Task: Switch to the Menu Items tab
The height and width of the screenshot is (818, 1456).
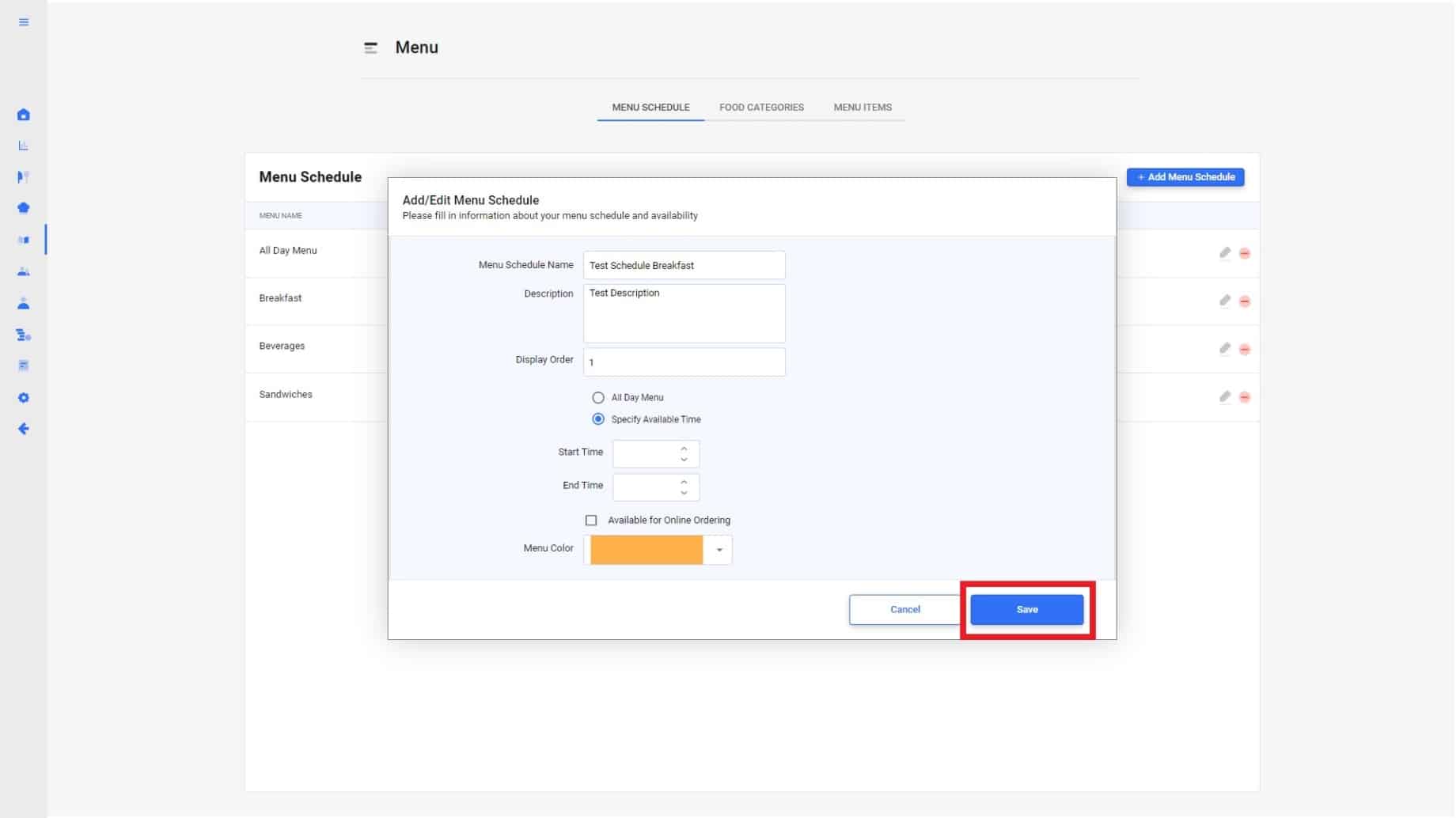Action: tap(863, 108)
